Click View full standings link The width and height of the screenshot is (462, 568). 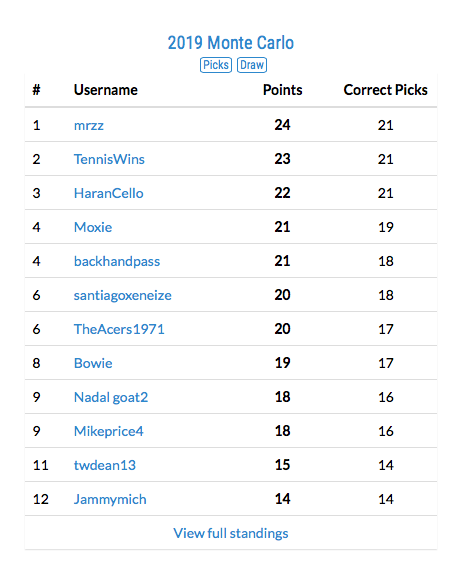click(x=231, y=533)
